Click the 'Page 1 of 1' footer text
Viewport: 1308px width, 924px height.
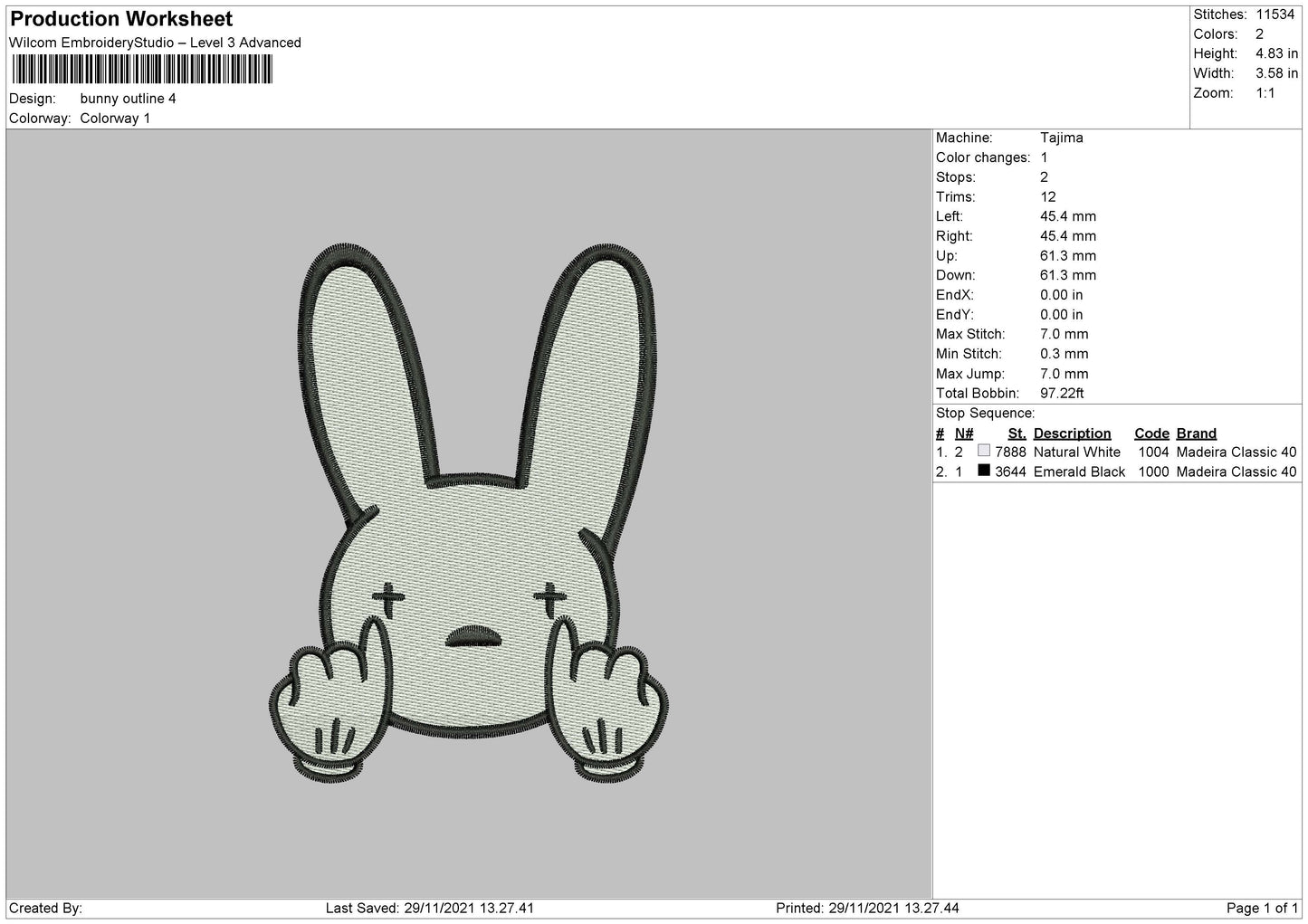(x=1261, y=908)
